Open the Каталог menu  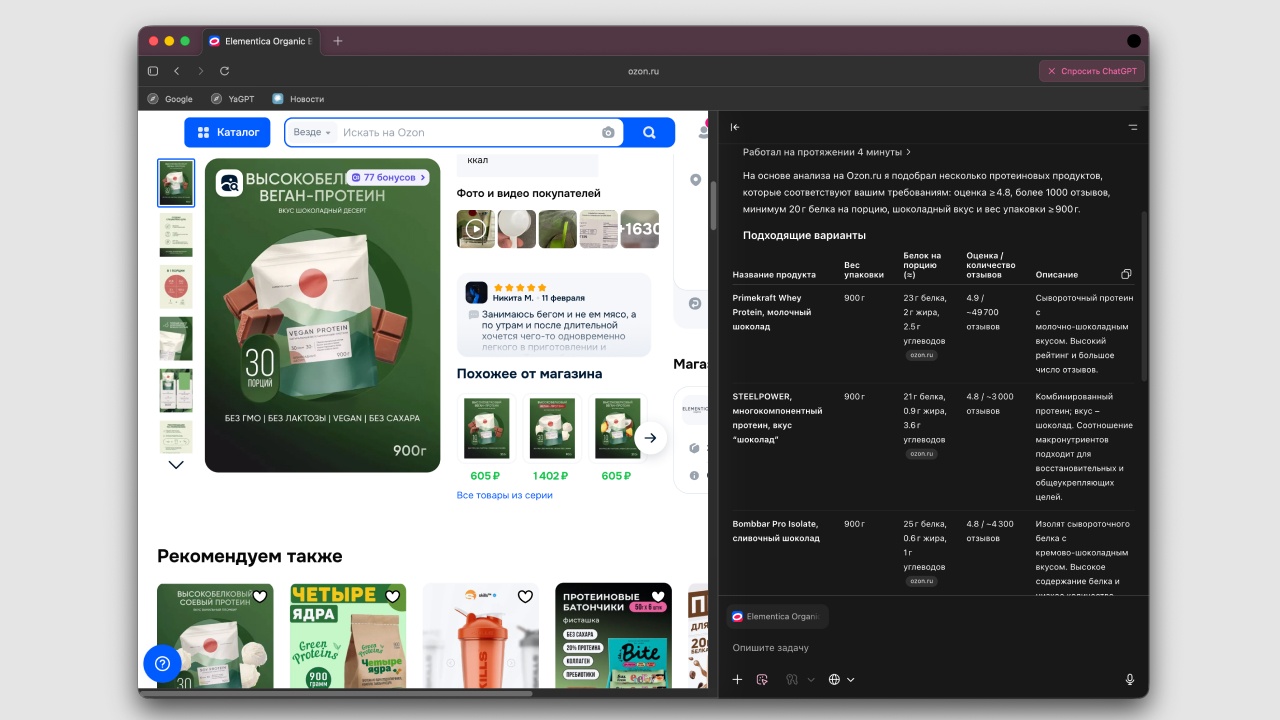click(227, 132)
